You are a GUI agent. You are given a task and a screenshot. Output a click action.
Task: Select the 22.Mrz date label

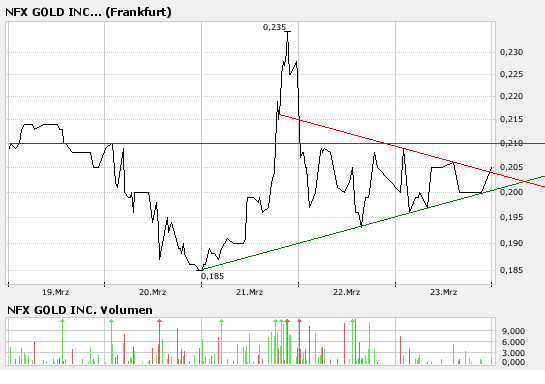[347, 292]
